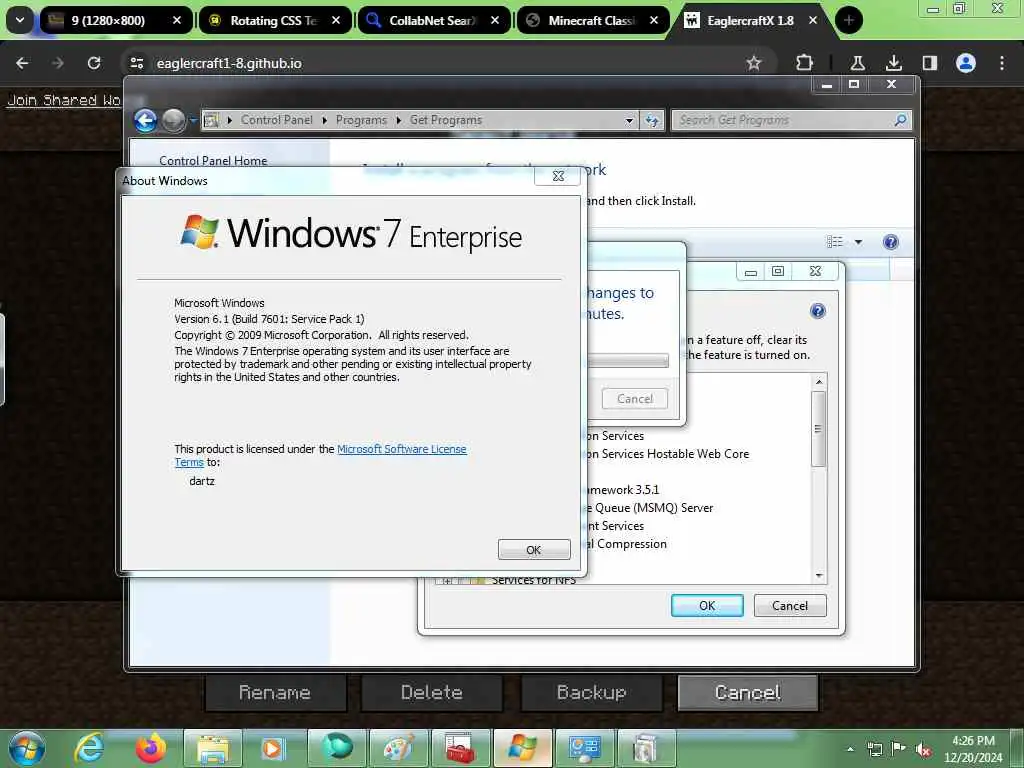The width and height of the screenshot is (1024, 768).
Task: Select Programs in the breadcrumb
Action: [361, 120]
